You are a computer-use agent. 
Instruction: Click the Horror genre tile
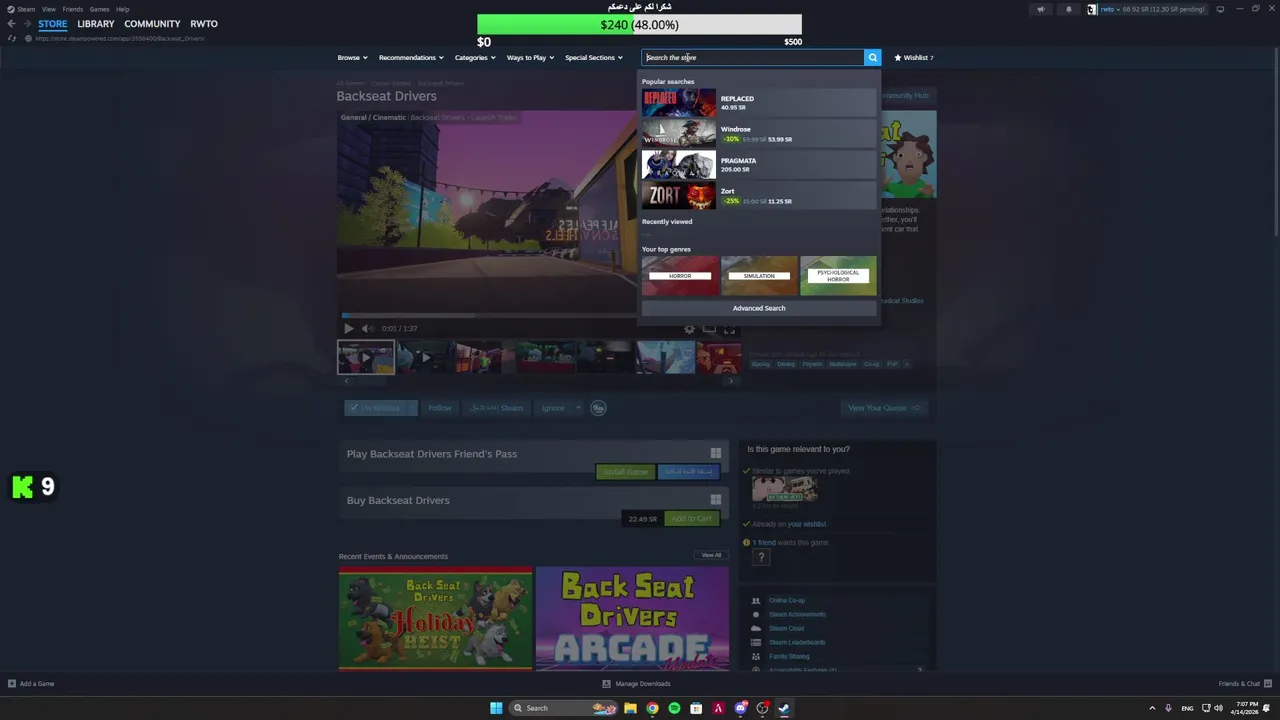coord(680,275)
